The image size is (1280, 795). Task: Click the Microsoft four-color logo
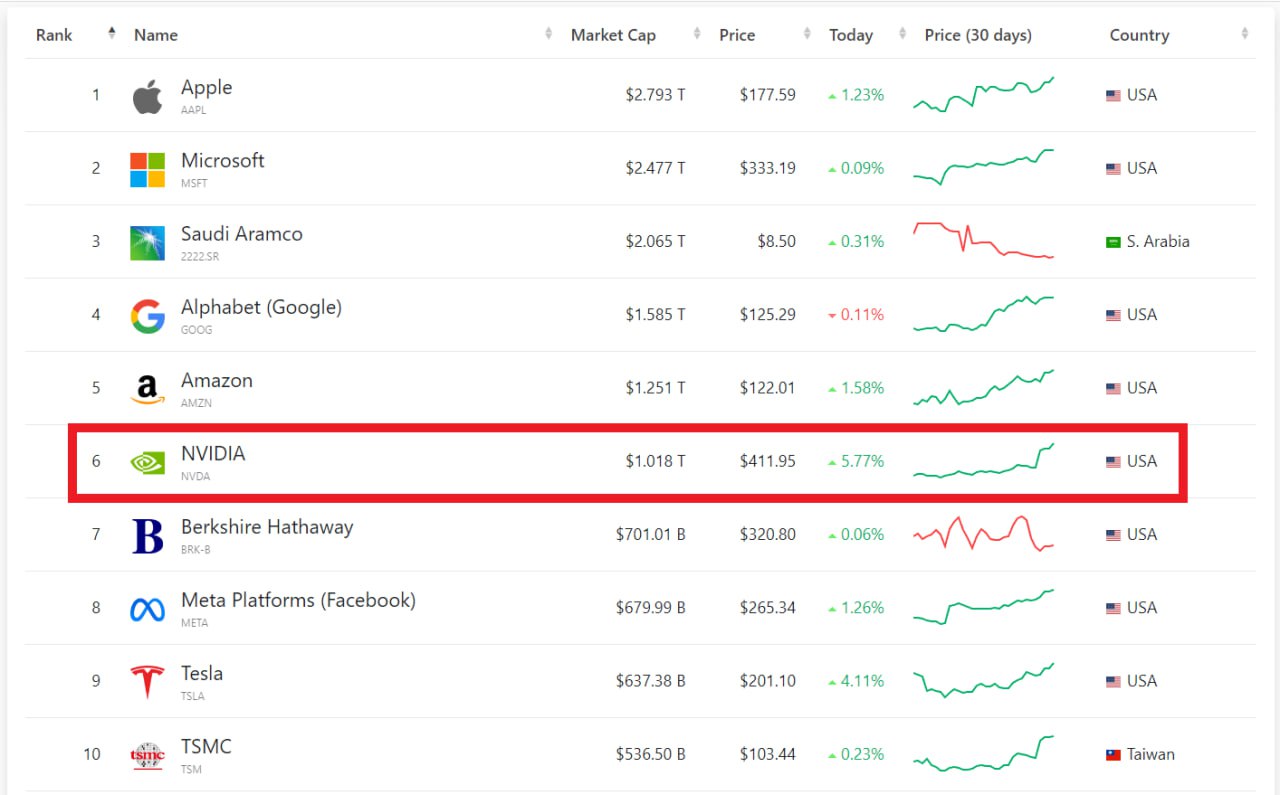147,170
